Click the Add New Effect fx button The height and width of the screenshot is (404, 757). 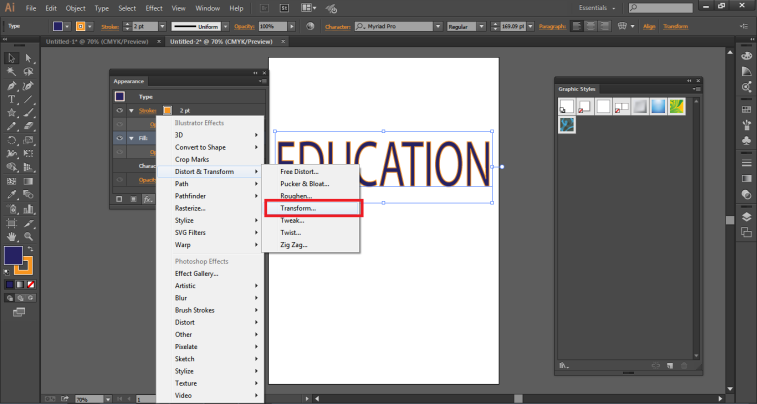tap(147, 199)
